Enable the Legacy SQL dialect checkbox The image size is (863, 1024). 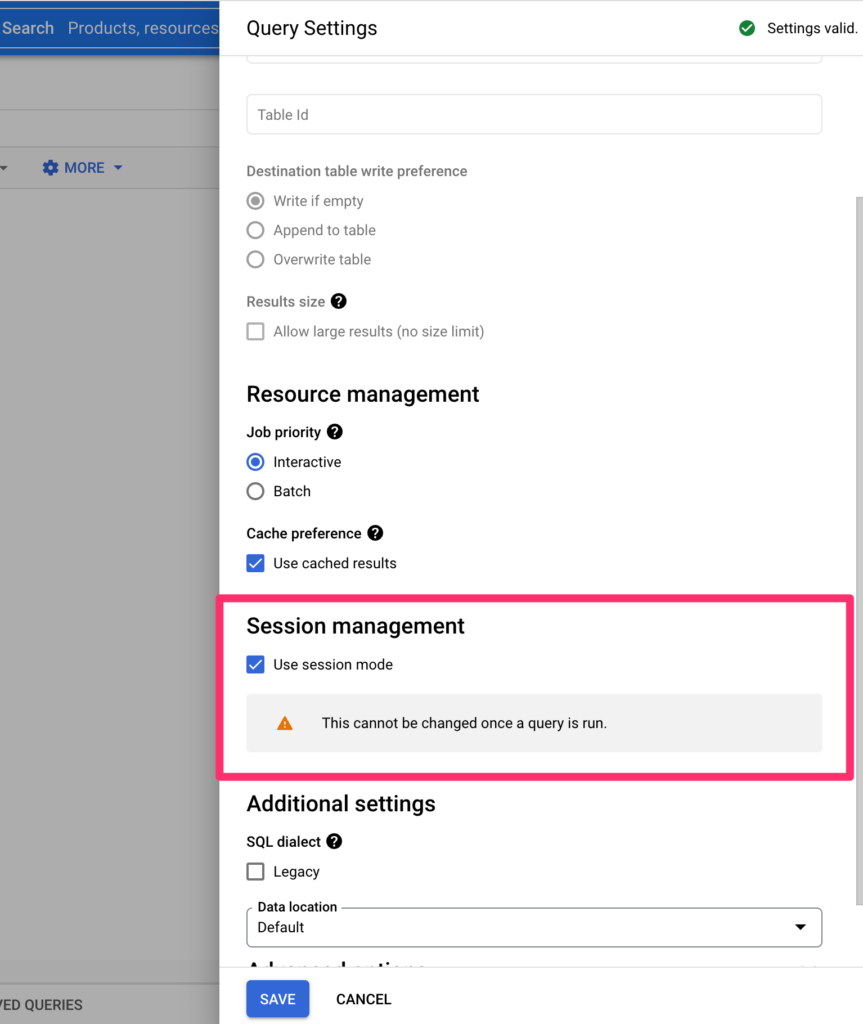click(x=256, y=872)
